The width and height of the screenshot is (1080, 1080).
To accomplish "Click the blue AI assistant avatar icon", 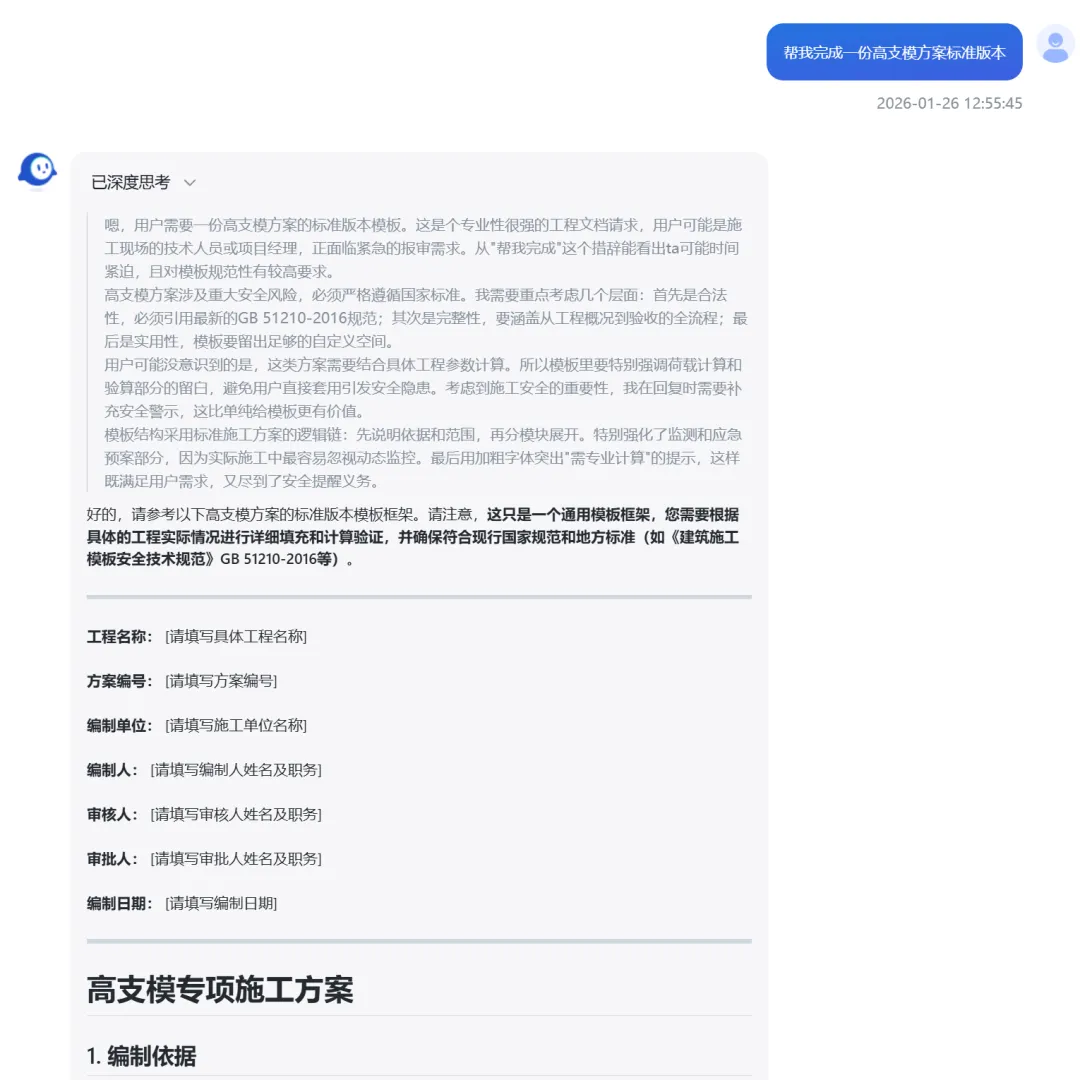I will 37,170.
